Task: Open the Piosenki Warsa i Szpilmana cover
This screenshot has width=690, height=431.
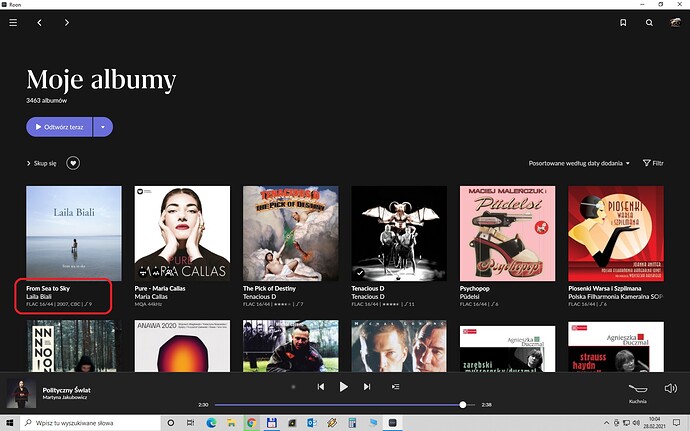Action: [x=616, y=233]
